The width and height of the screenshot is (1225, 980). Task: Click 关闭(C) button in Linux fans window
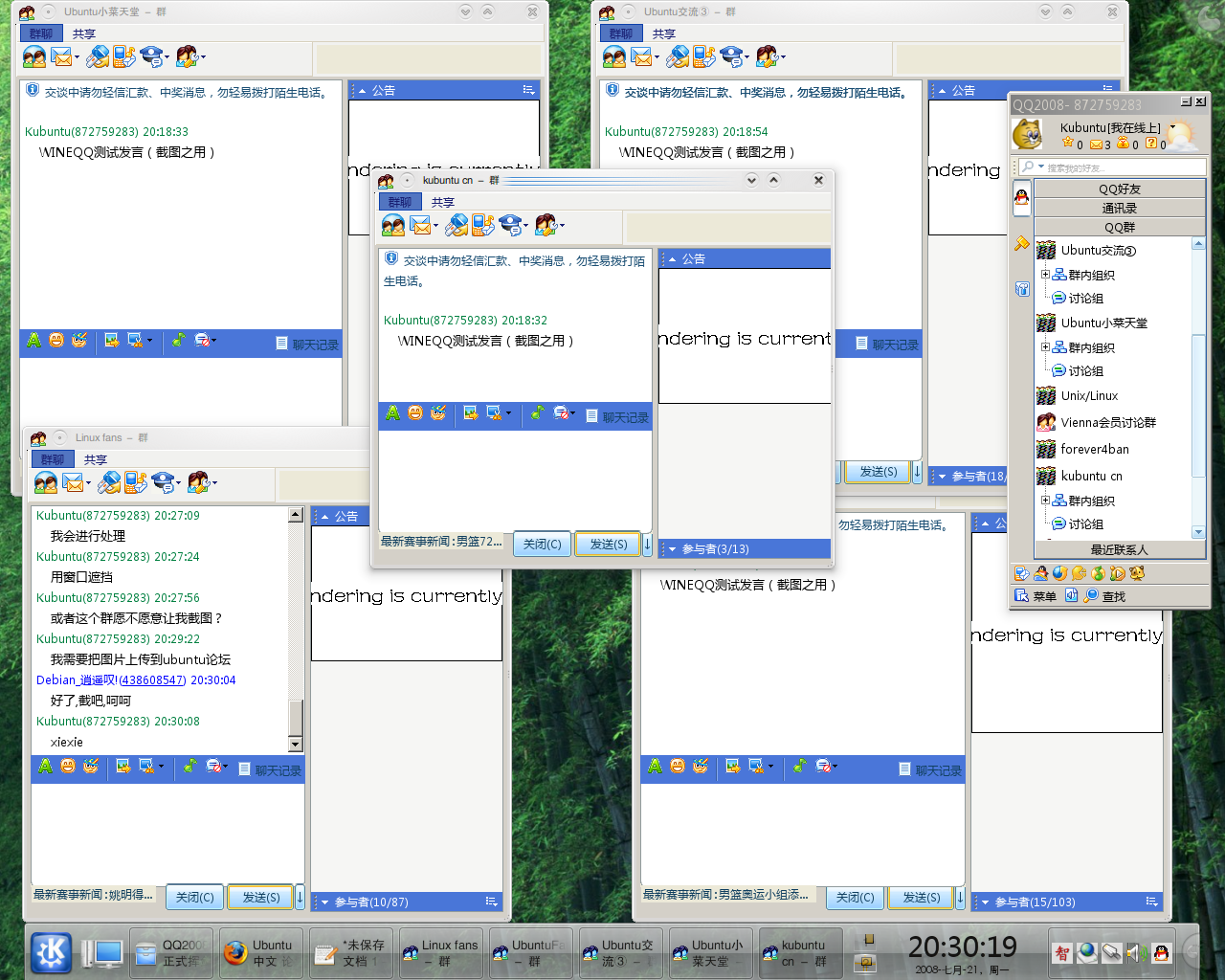tap(194, 897)
